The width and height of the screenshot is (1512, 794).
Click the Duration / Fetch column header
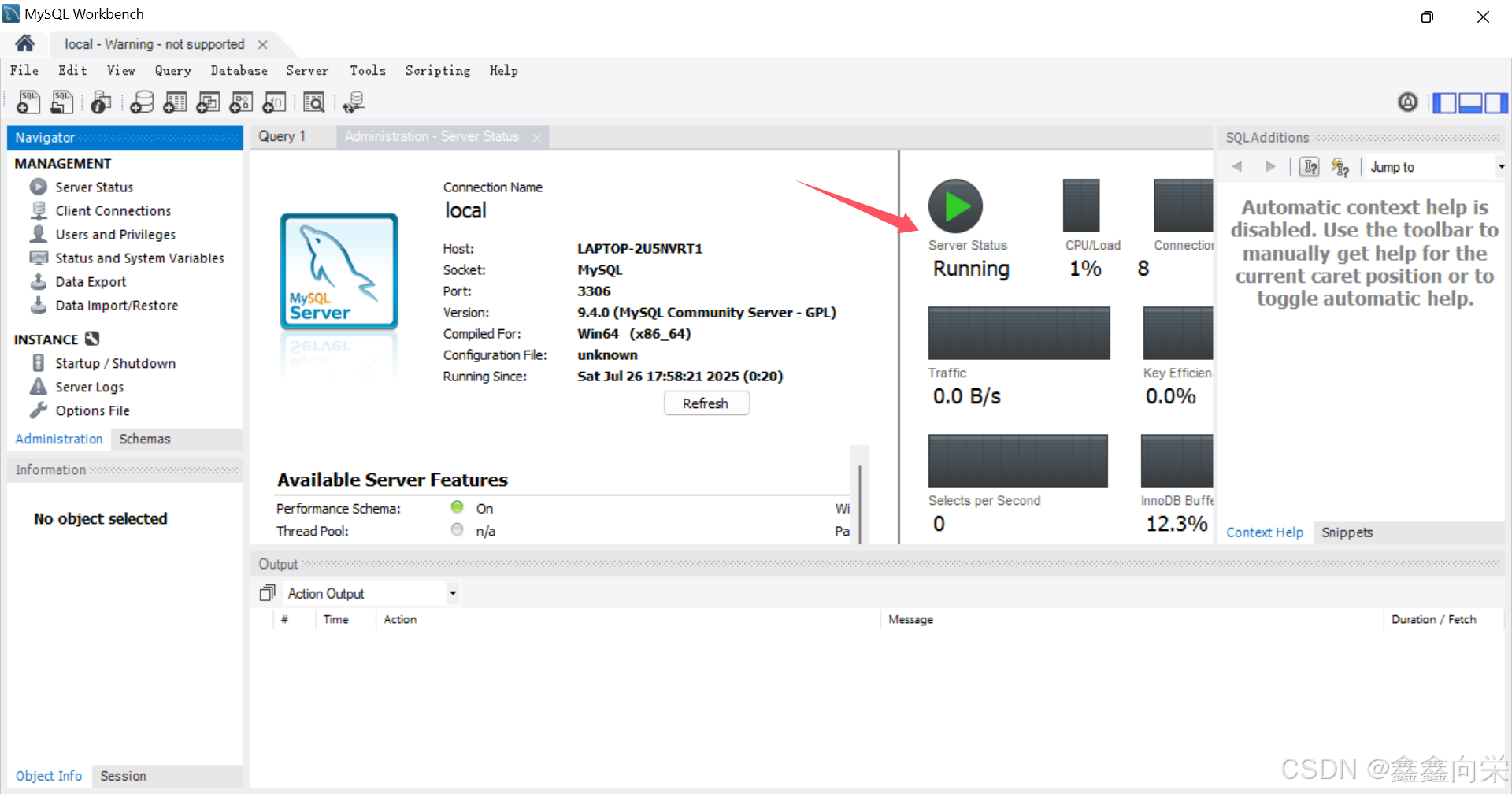pyautogui.click(x=1441, y=620)
